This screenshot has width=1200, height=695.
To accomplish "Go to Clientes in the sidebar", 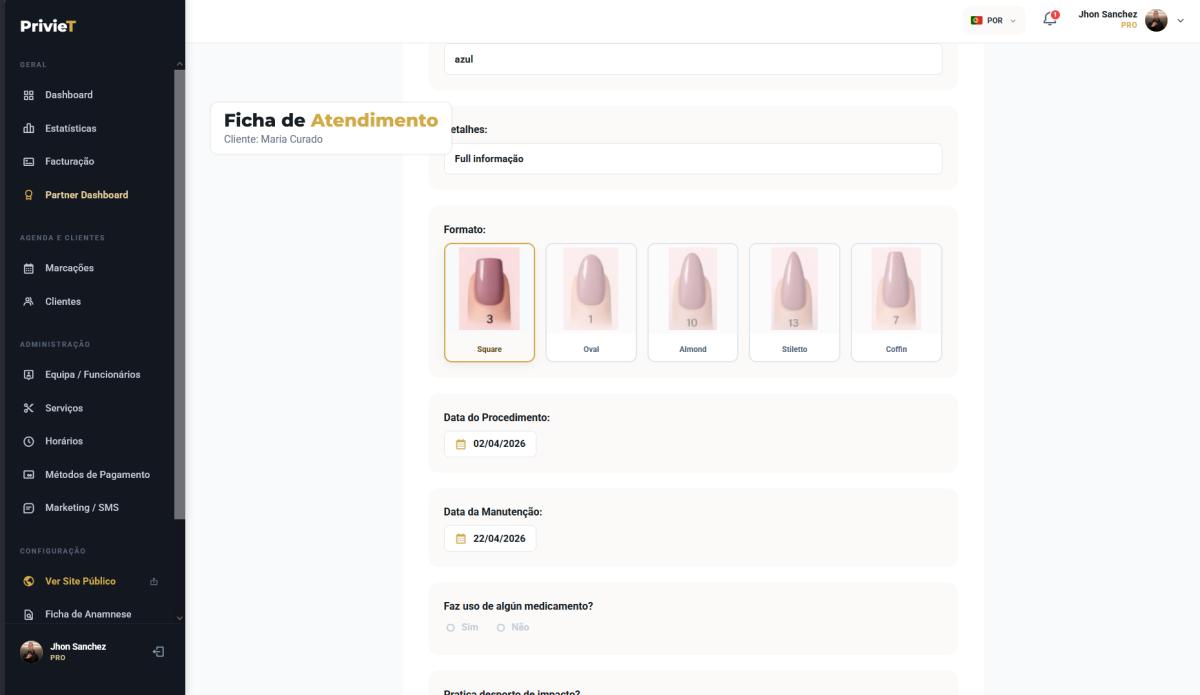I will tap(62, 301).
